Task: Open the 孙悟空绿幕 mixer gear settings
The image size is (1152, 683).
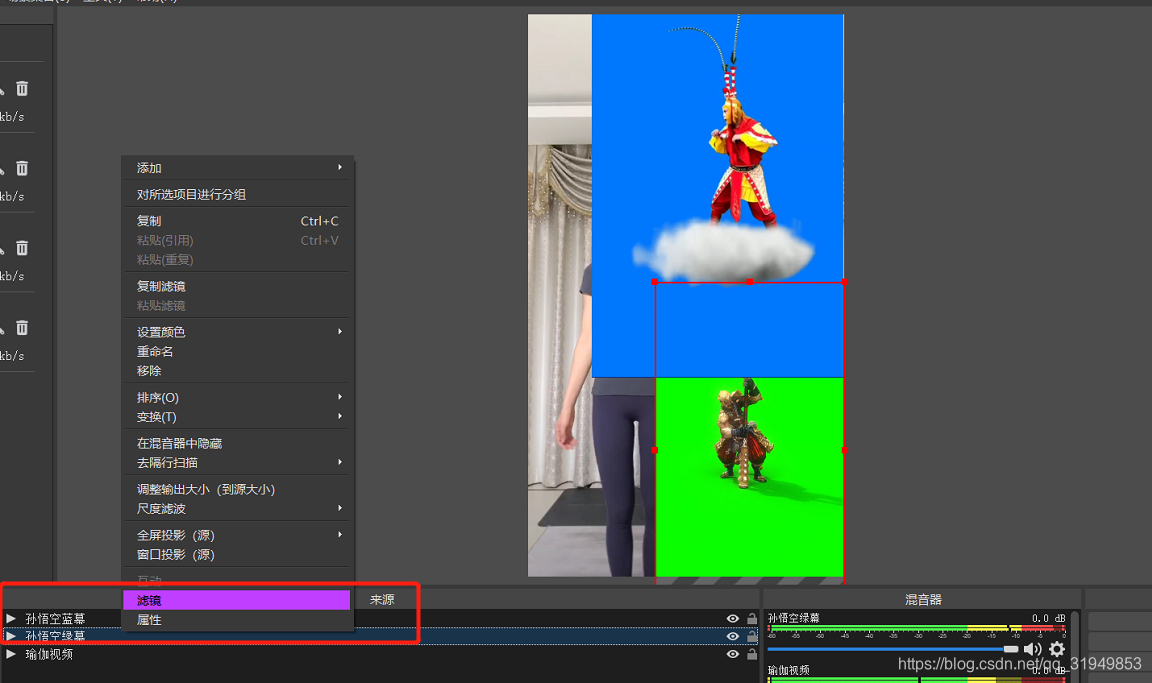Action: (1056, 649)
